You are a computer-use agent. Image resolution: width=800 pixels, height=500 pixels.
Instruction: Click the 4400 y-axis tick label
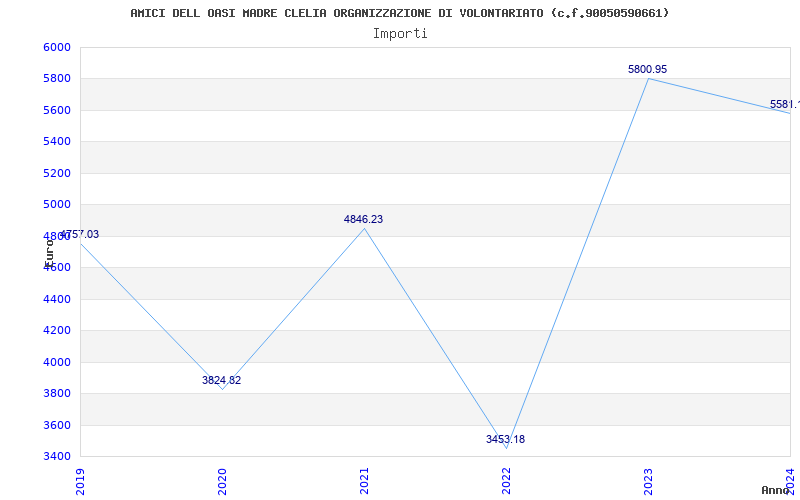pos(57,299)
